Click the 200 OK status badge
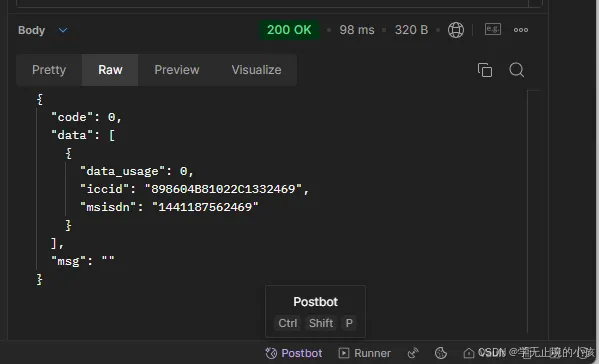The height and width of the screenshot is (364, 599). (x=289, y=30)
